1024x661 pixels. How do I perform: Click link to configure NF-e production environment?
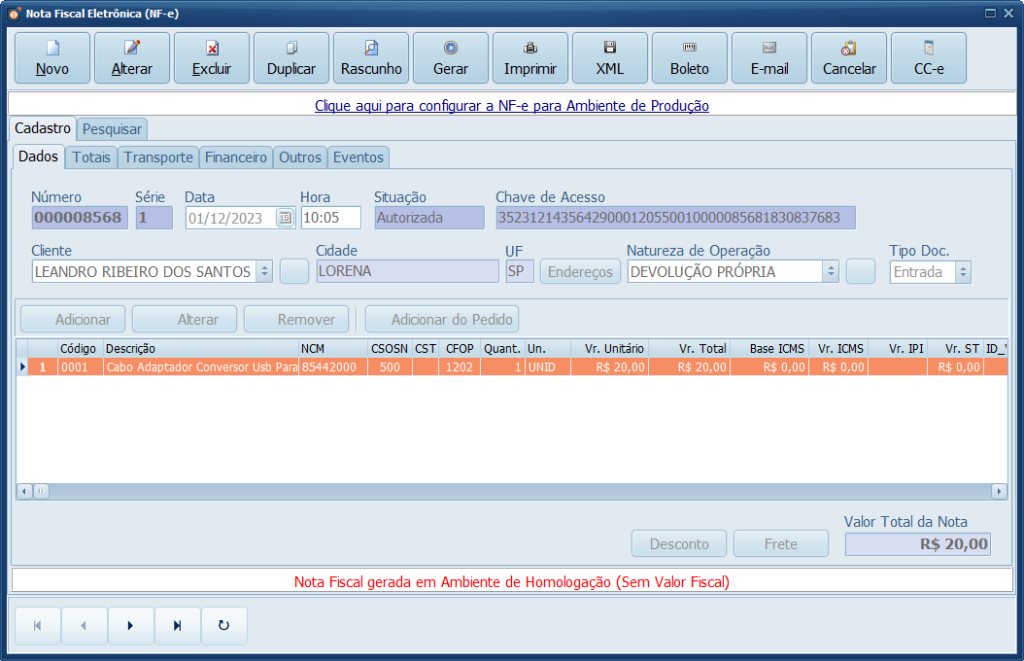point(511,105)
